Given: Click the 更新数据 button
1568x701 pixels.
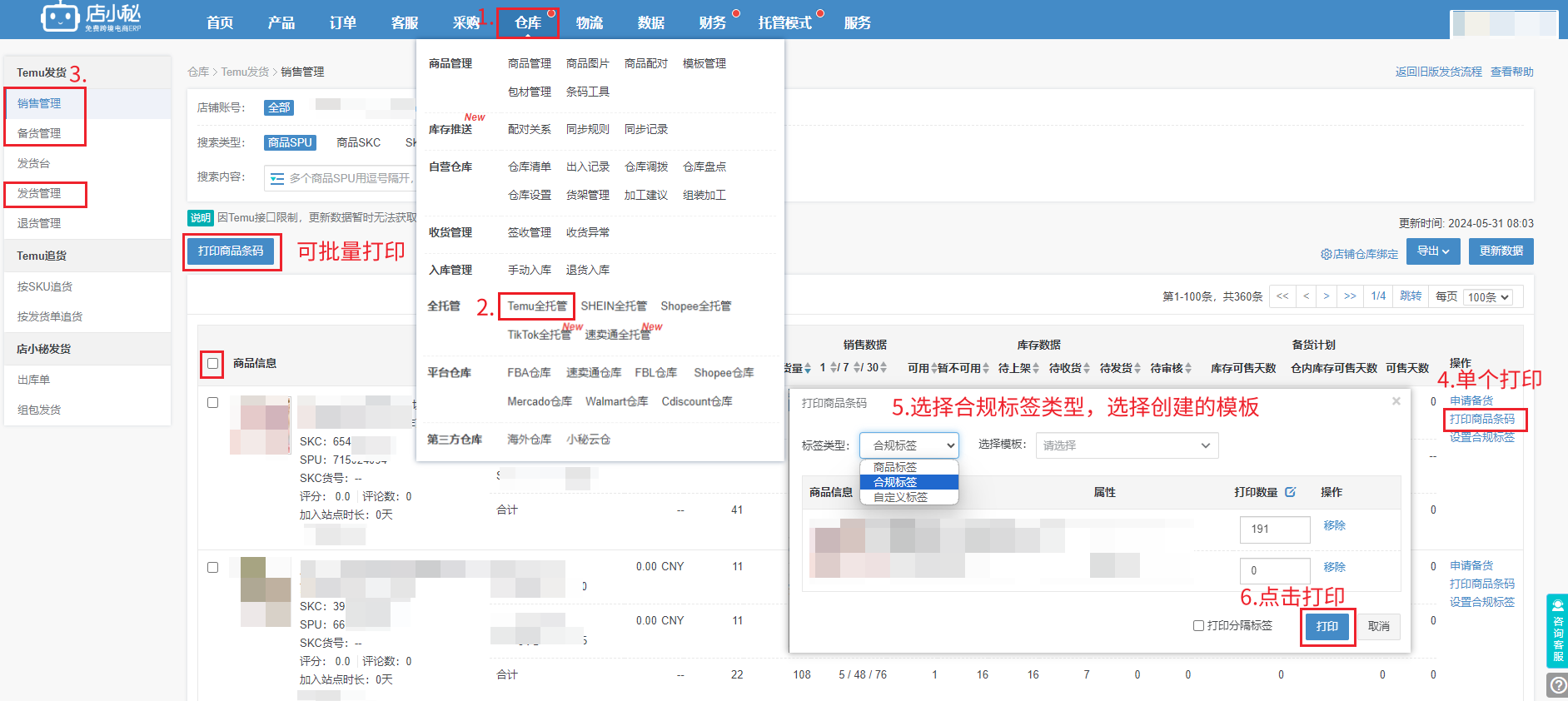Looking at the screenshot, I should click(x=1501, y=251).
